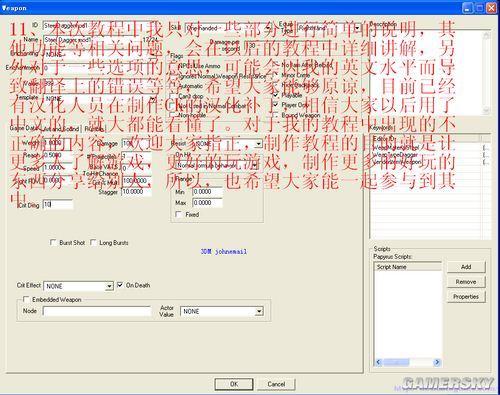This screenshot has height=395, width=500.
Task: Click the Remove script button
Action: [x=466, y=282]
